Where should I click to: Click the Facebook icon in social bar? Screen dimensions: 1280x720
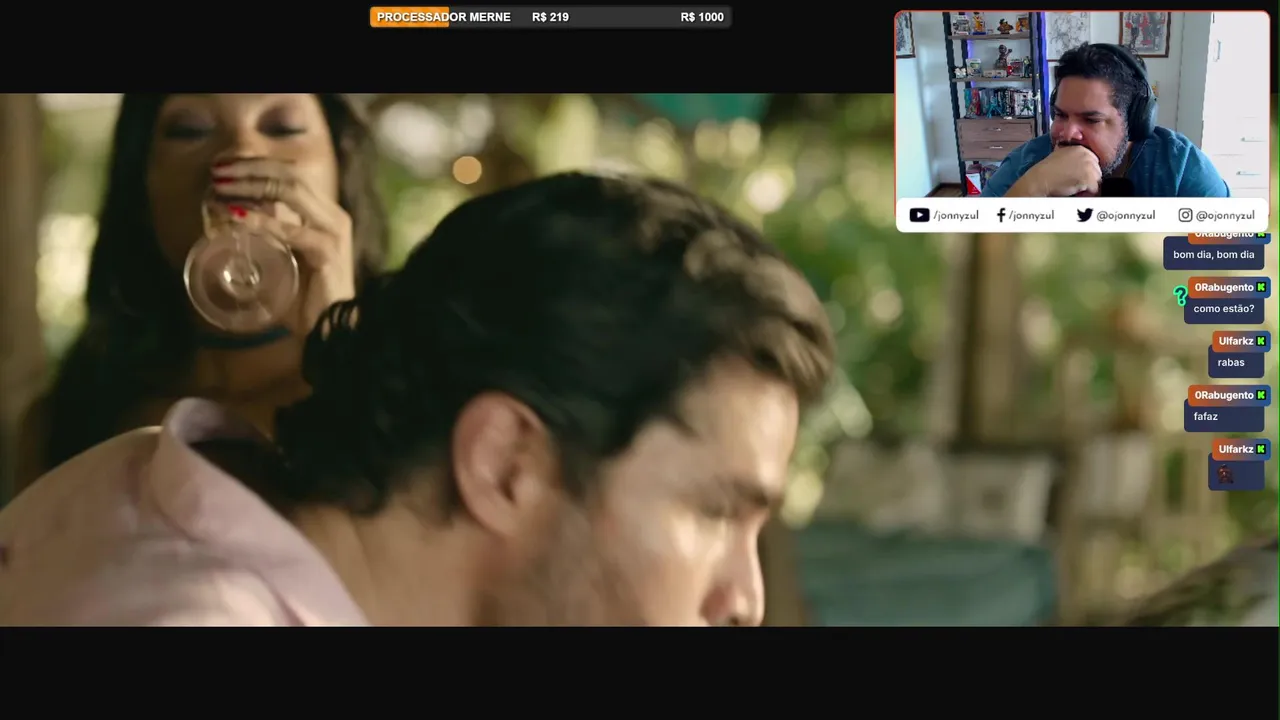[1001, 215]
